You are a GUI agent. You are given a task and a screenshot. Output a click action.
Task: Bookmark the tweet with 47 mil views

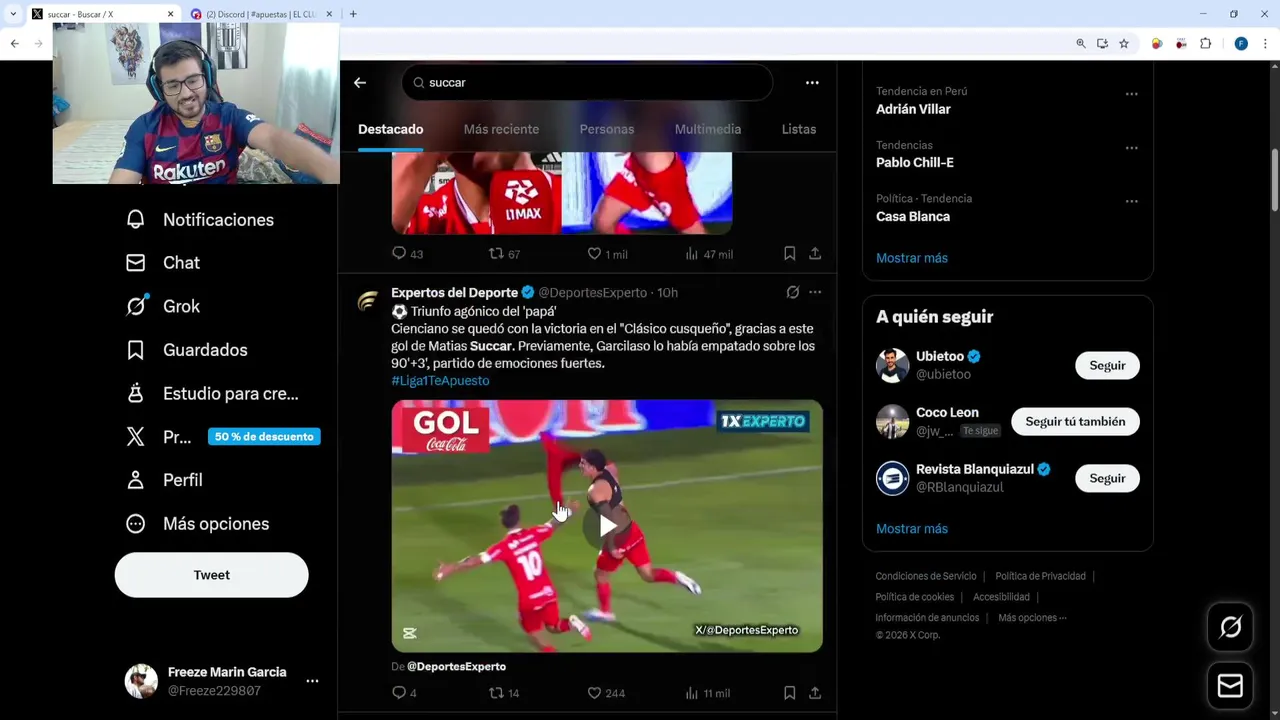(789, 254)
